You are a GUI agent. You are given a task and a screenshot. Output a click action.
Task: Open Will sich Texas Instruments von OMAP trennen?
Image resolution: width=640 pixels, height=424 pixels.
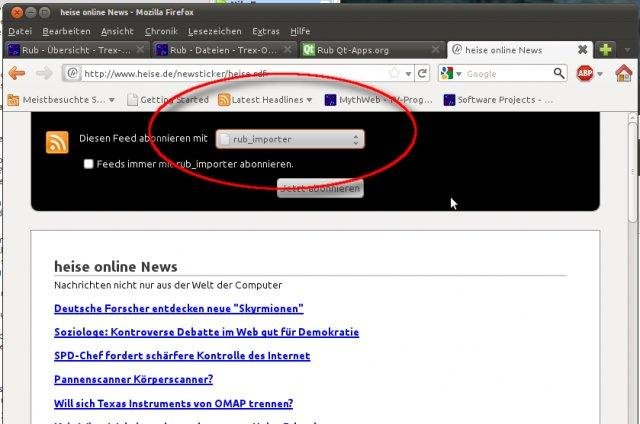[173, 404]
